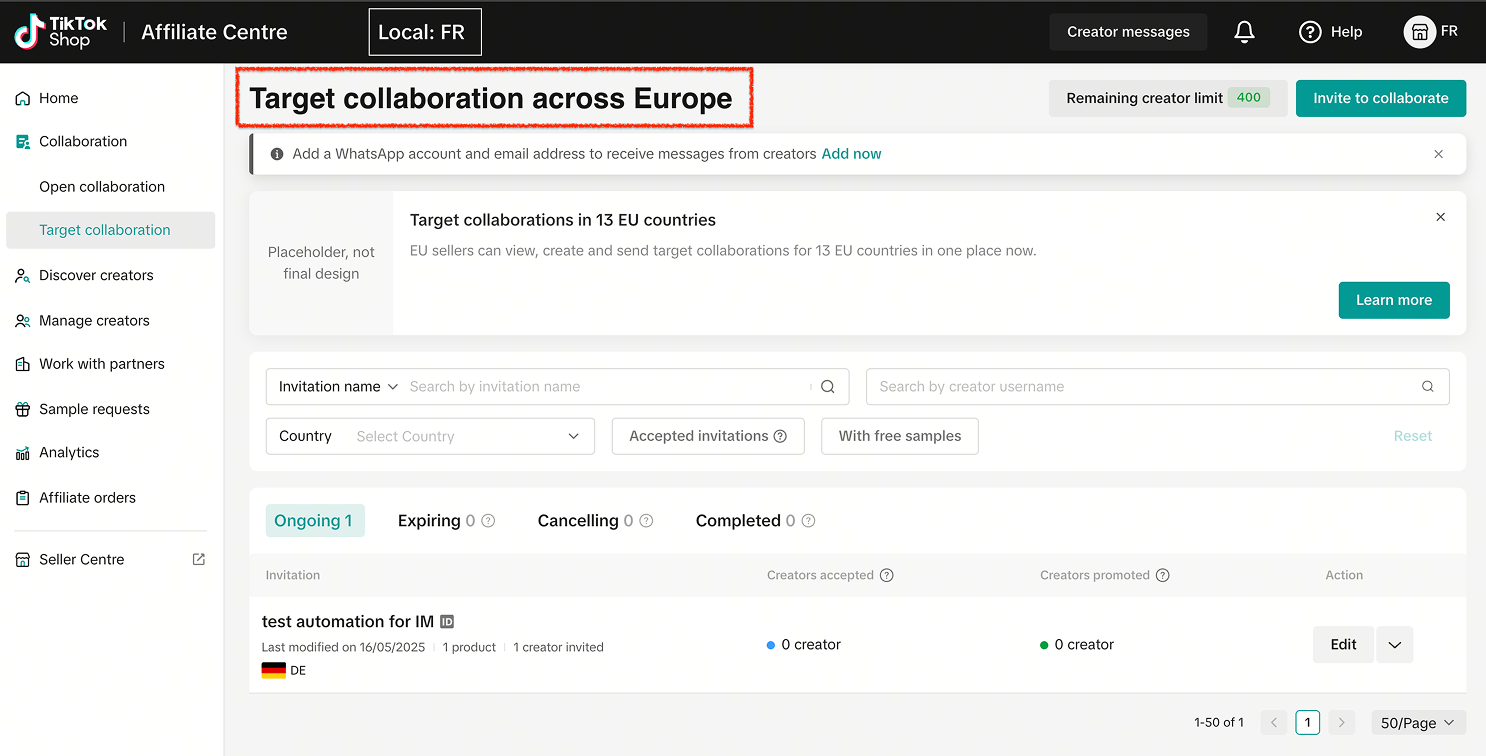The height and width of the screenshot is (756, 1486).
Task: Expand the more actions arrow beside Edit
Action: [1395, 645]
